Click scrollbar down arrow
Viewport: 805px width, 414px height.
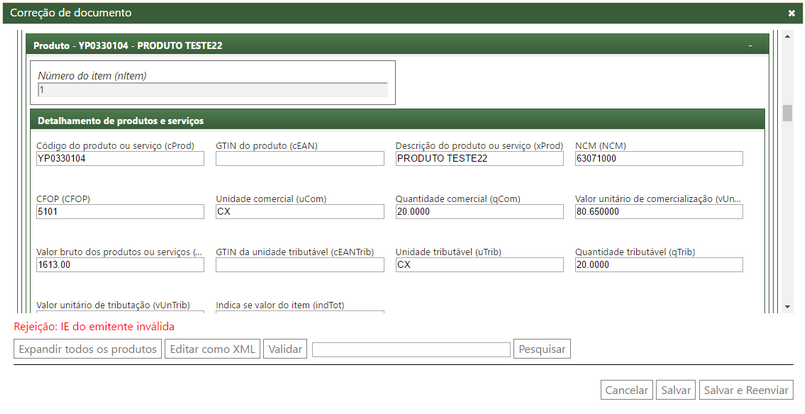tap(787, 307)
